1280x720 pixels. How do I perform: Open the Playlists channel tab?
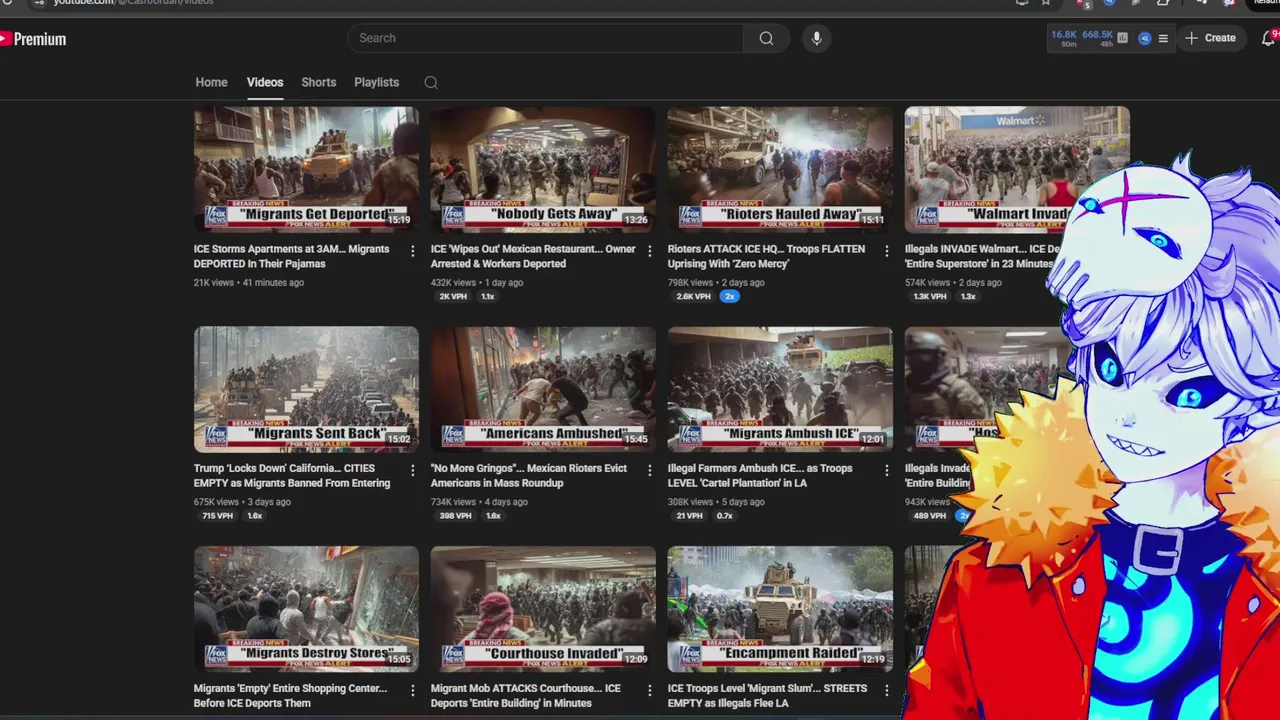(376, 82)
